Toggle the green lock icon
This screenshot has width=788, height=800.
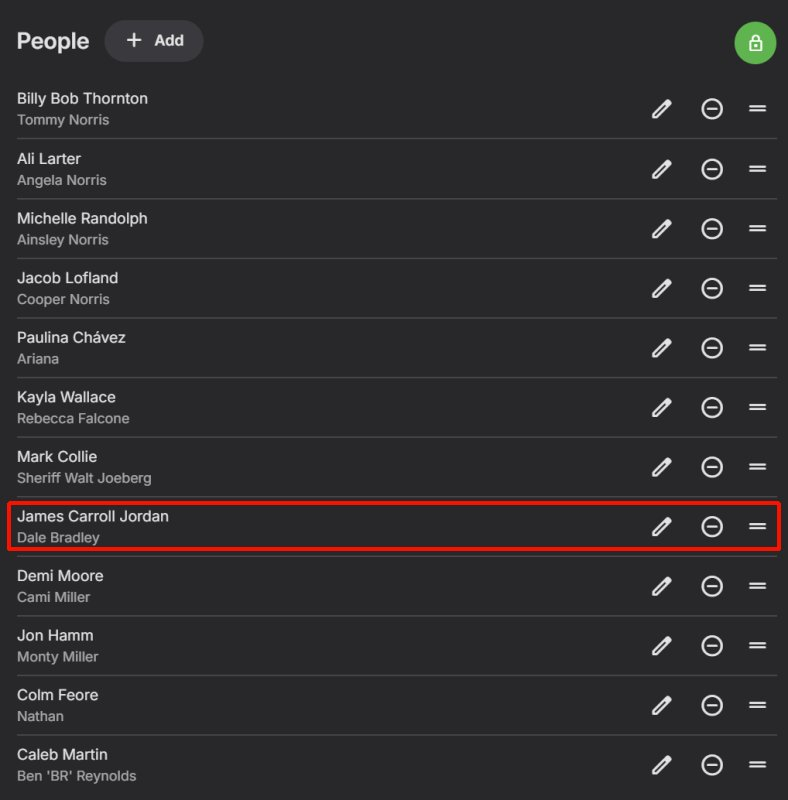(755, 43)
